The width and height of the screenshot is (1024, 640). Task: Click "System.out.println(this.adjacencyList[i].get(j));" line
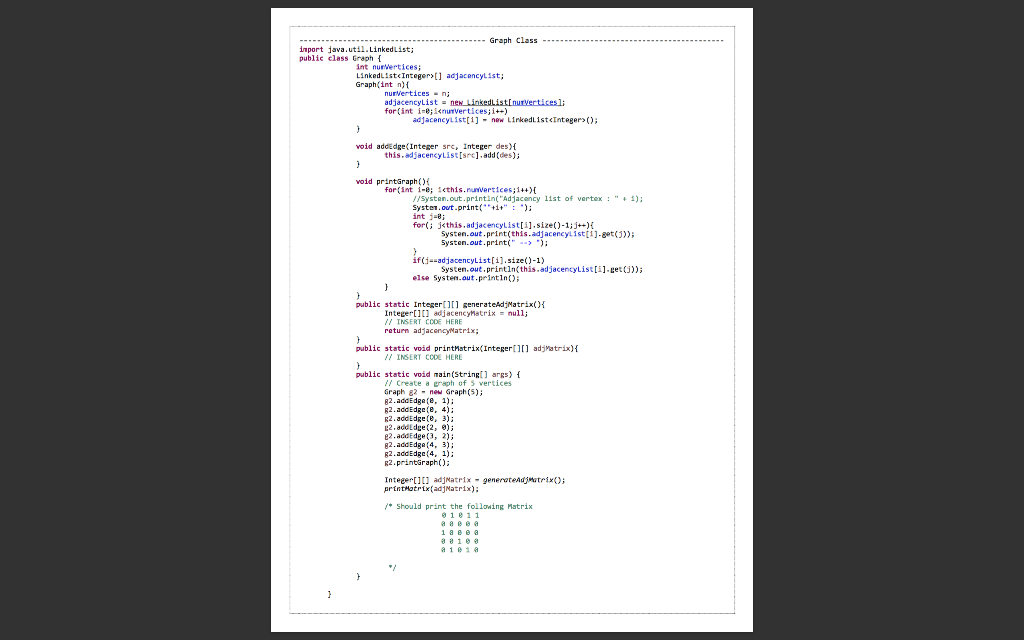click(541, 269)
